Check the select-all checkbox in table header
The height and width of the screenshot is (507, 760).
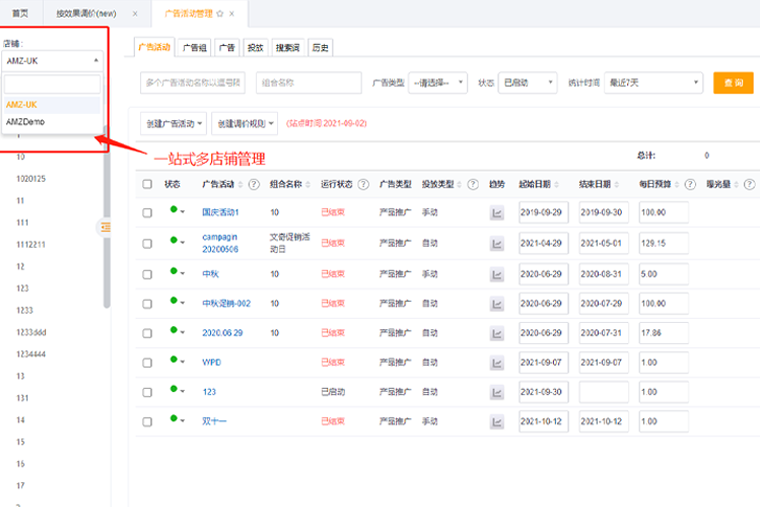point(148,184)
